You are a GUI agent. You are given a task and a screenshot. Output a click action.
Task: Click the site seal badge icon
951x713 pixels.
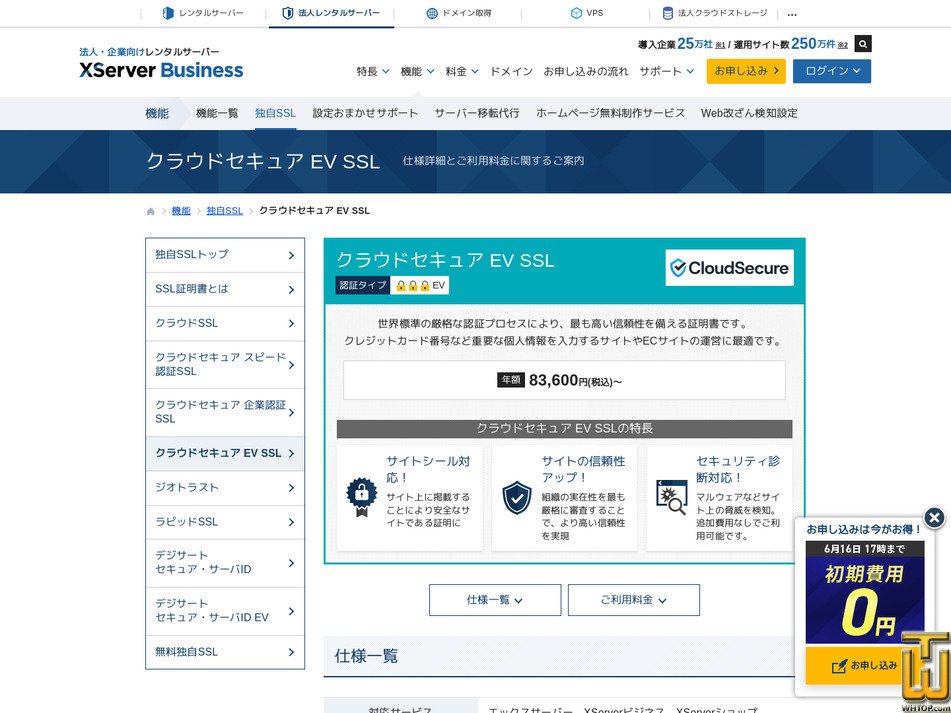click(x=361, y=497)
